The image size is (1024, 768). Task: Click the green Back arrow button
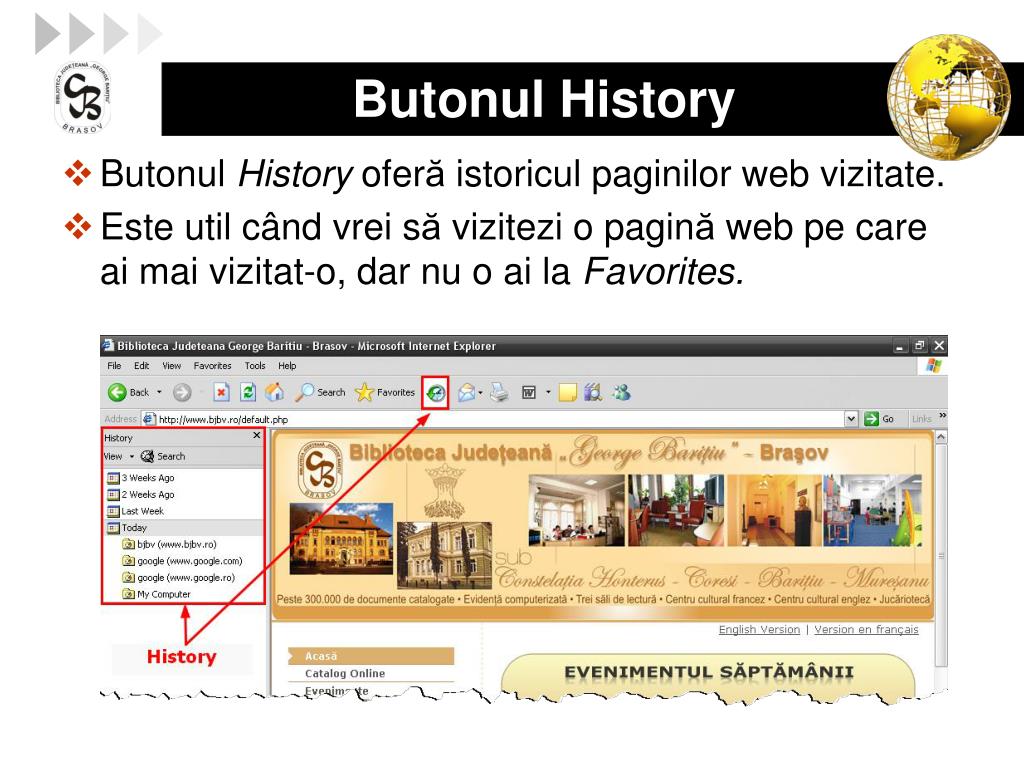click(117, 392)
